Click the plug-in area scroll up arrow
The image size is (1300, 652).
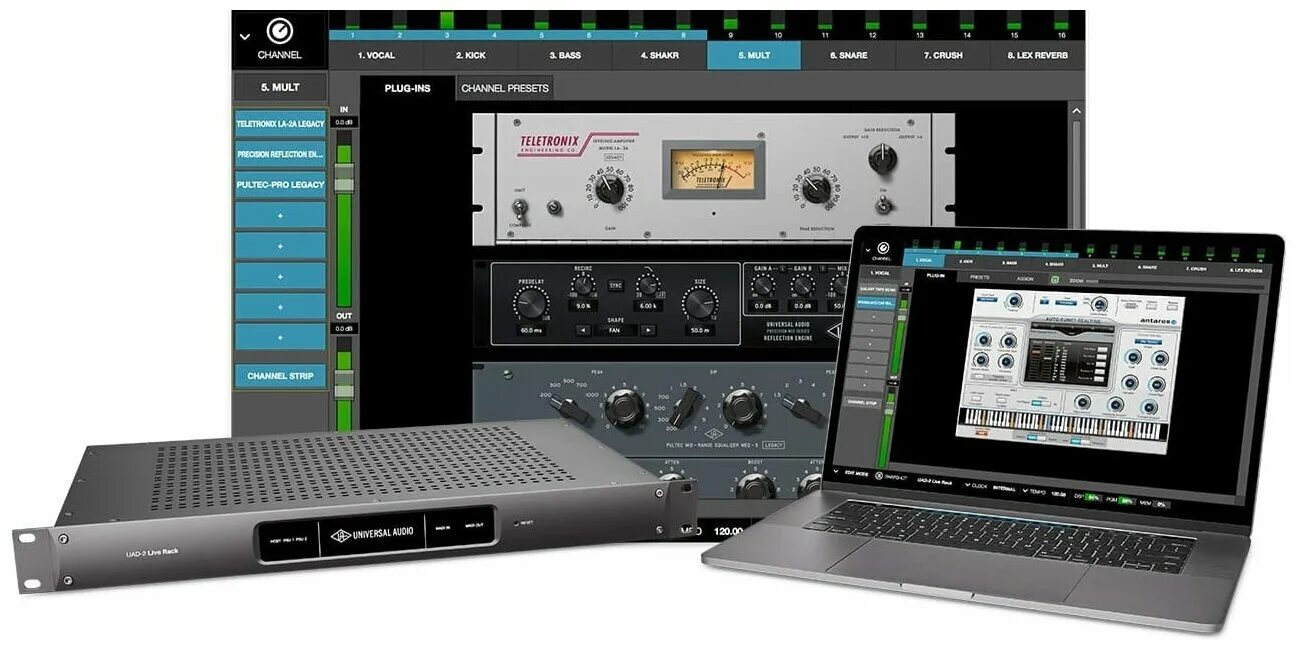pyautogui.click(x=1077, y=111)
